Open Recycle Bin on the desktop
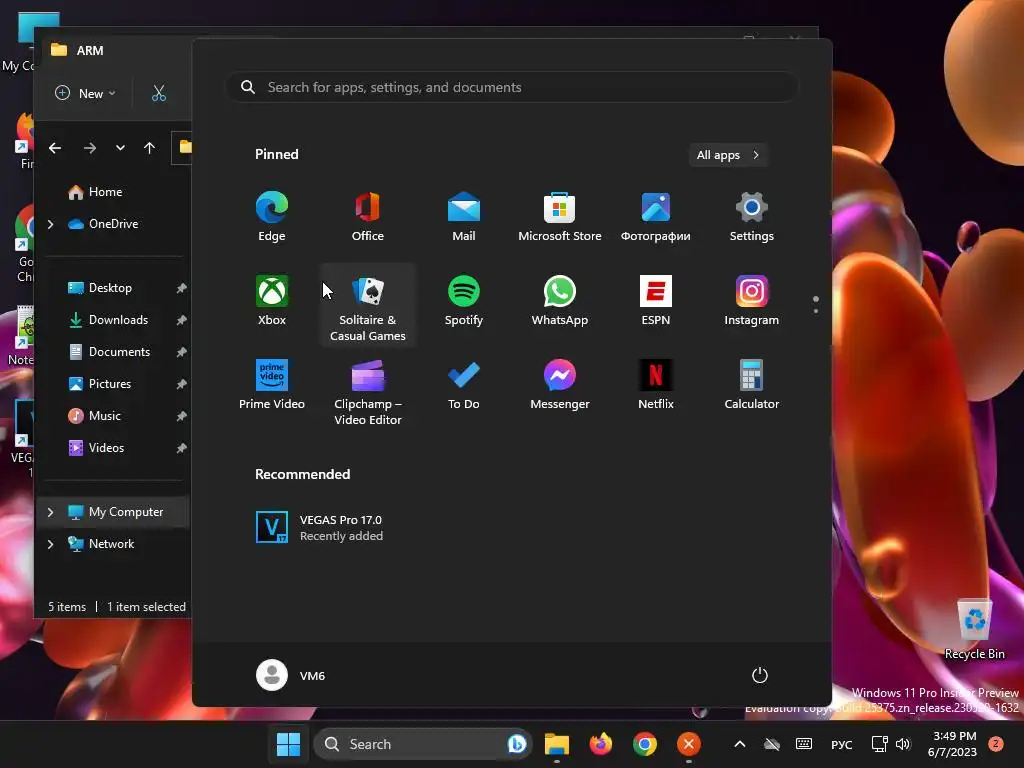This screenshot has height=768, width=1024. [x=974, y=630]
